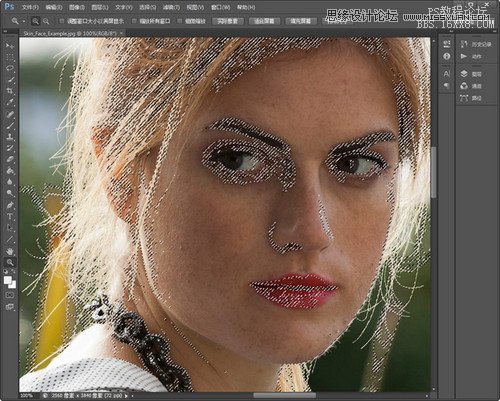
Task: Select the Line shape tool
Action: (x=10, y=239)
